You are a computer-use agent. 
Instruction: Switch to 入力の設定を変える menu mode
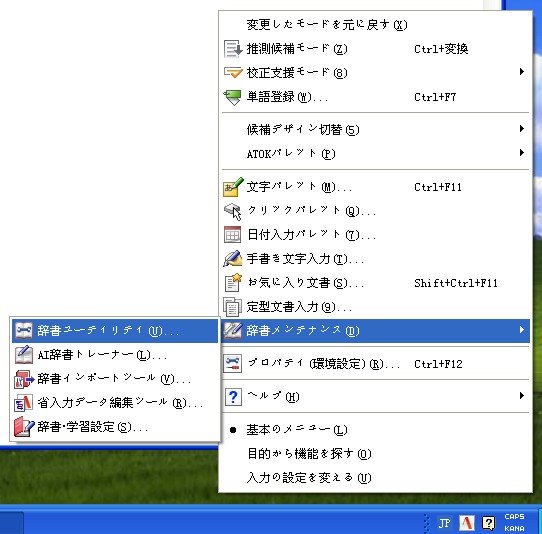tap(375, 478)
